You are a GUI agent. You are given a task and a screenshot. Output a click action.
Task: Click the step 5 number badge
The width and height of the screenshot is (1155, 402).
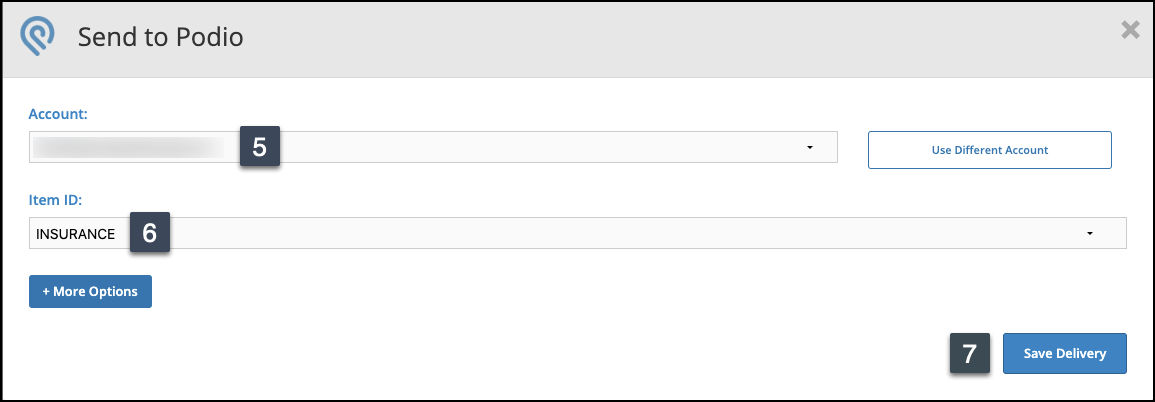[x=259, y=148]
